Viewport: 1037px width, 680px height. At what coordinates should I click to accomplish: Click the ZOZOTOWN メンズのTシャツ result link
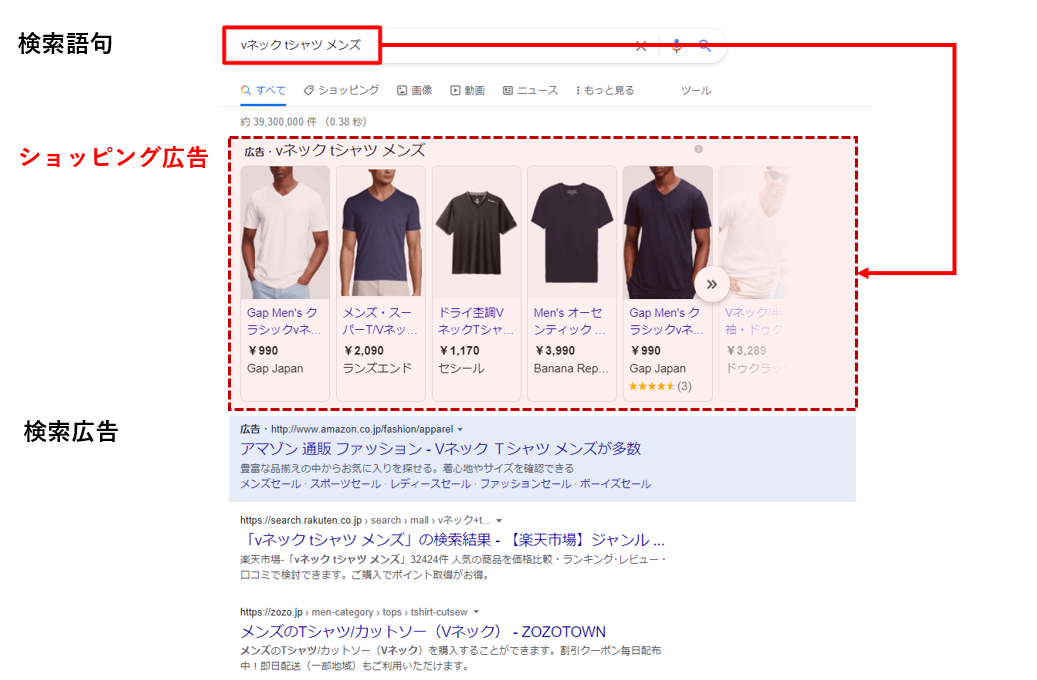click(423, 632)
